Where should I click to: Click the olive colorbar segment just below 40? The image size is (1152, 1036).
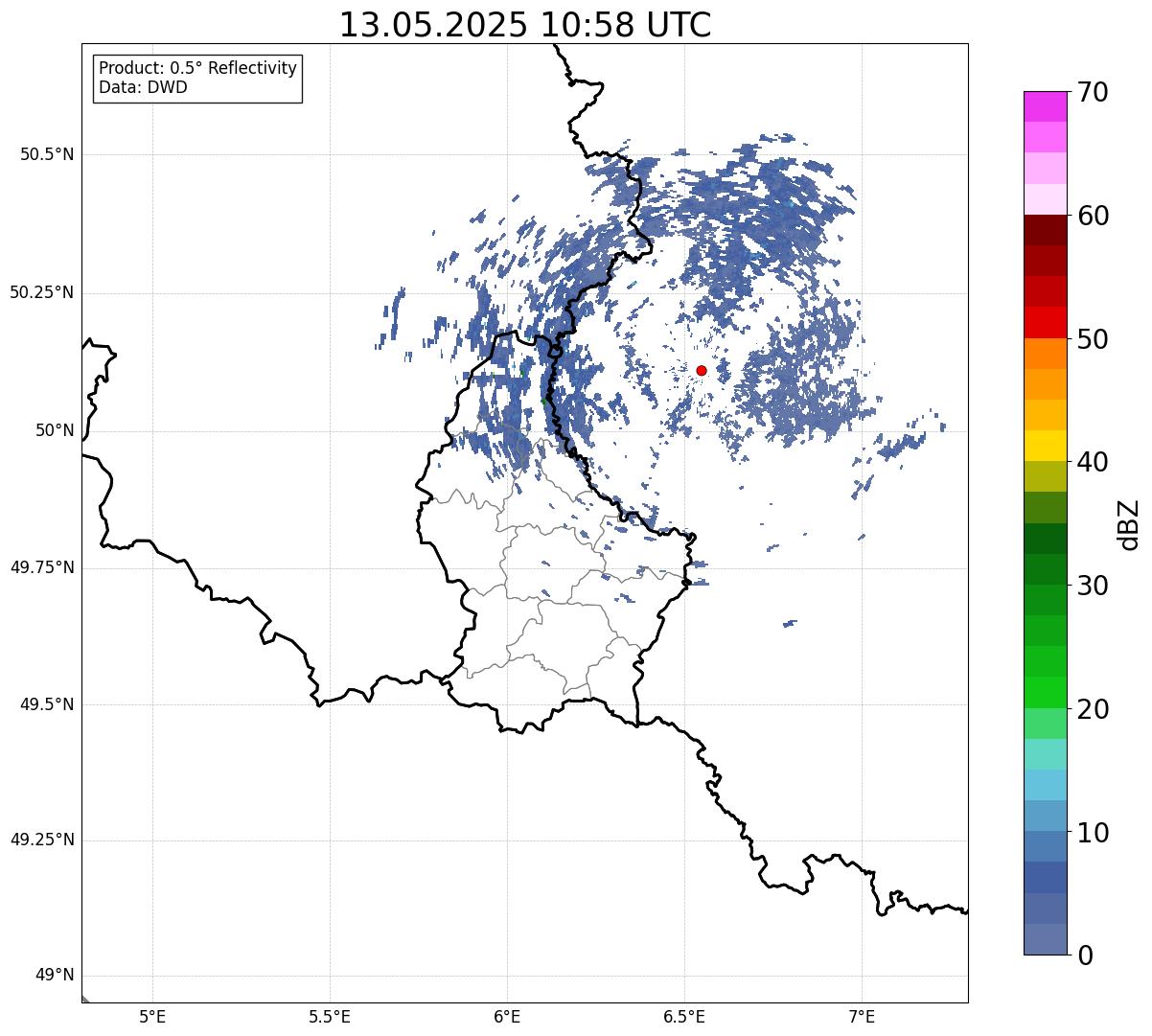pos(1045,476)
